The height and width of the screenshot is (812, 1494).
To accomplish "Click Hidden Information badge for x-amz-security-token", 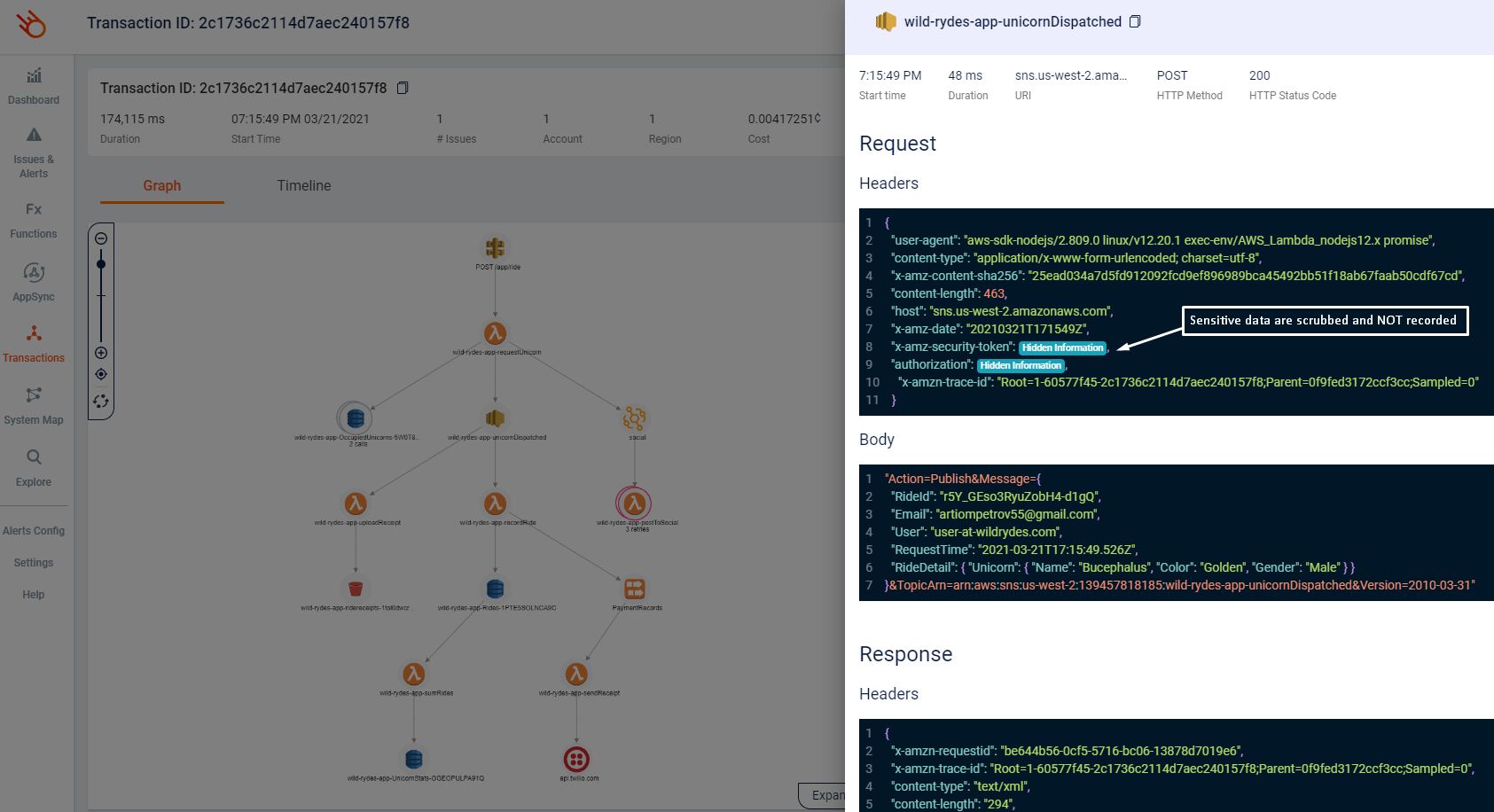I will tap(1063, 347).
